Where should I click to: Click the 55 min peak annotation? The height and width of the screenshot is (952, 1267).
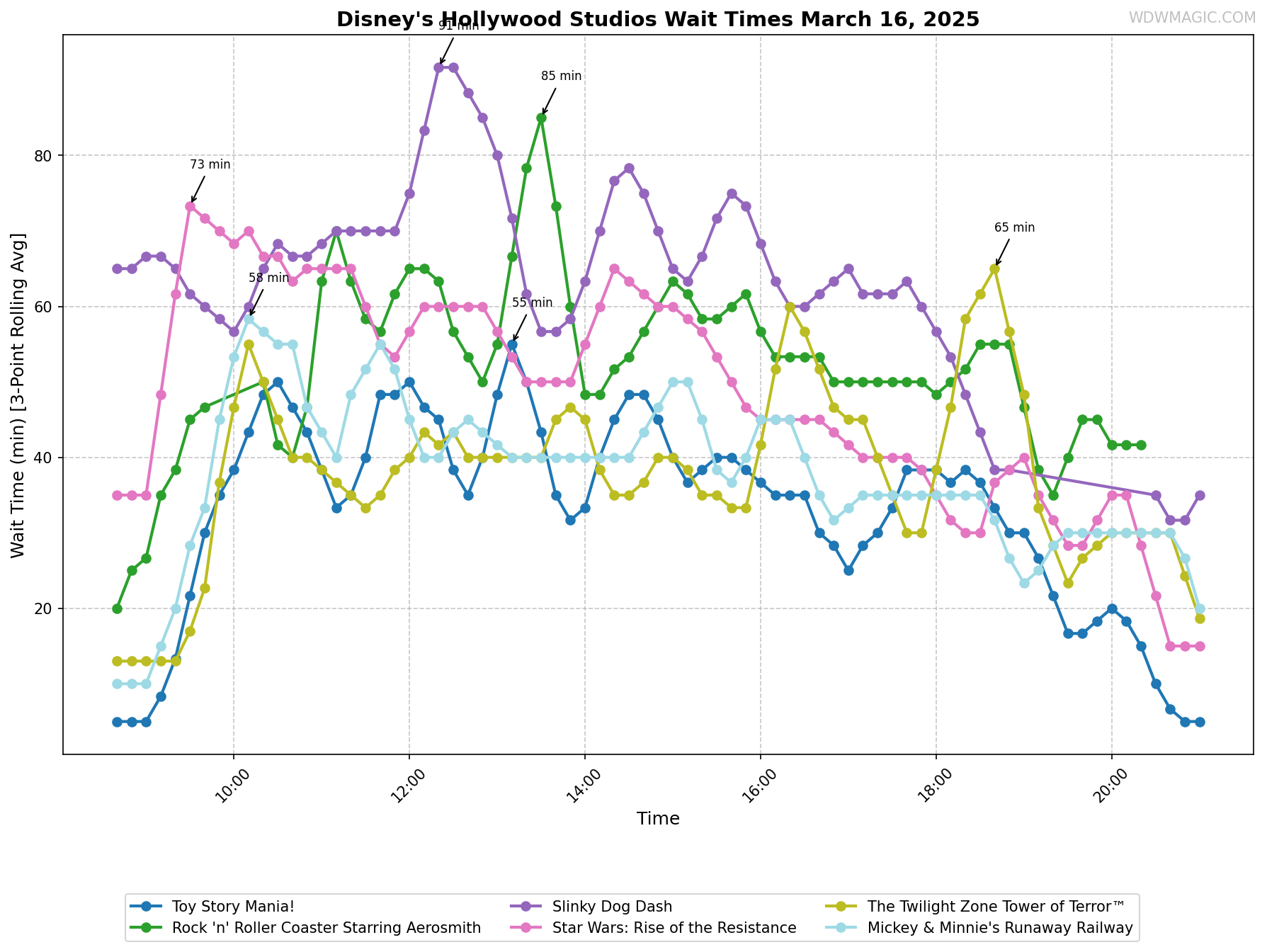click(532, 303)
